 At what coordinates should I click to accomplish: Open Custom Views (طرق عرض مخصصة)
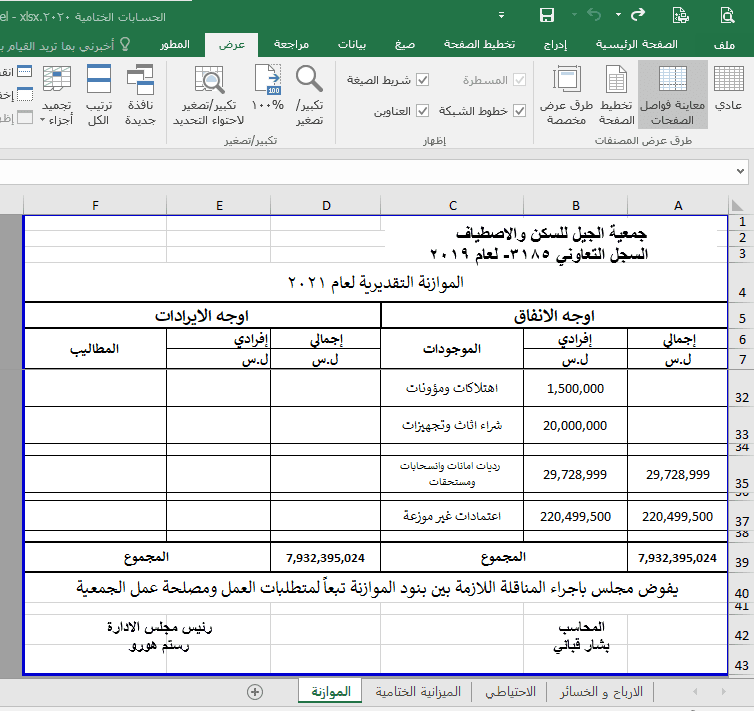pyautogui.click(x=566, y=94)
